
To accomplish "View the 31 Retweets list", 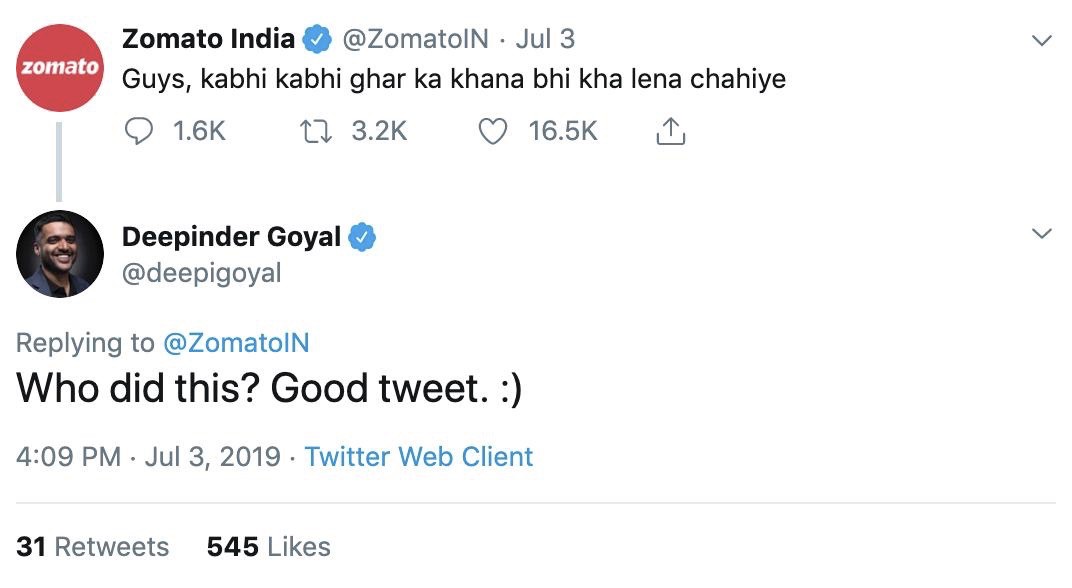I will click(x=93, y=547).
